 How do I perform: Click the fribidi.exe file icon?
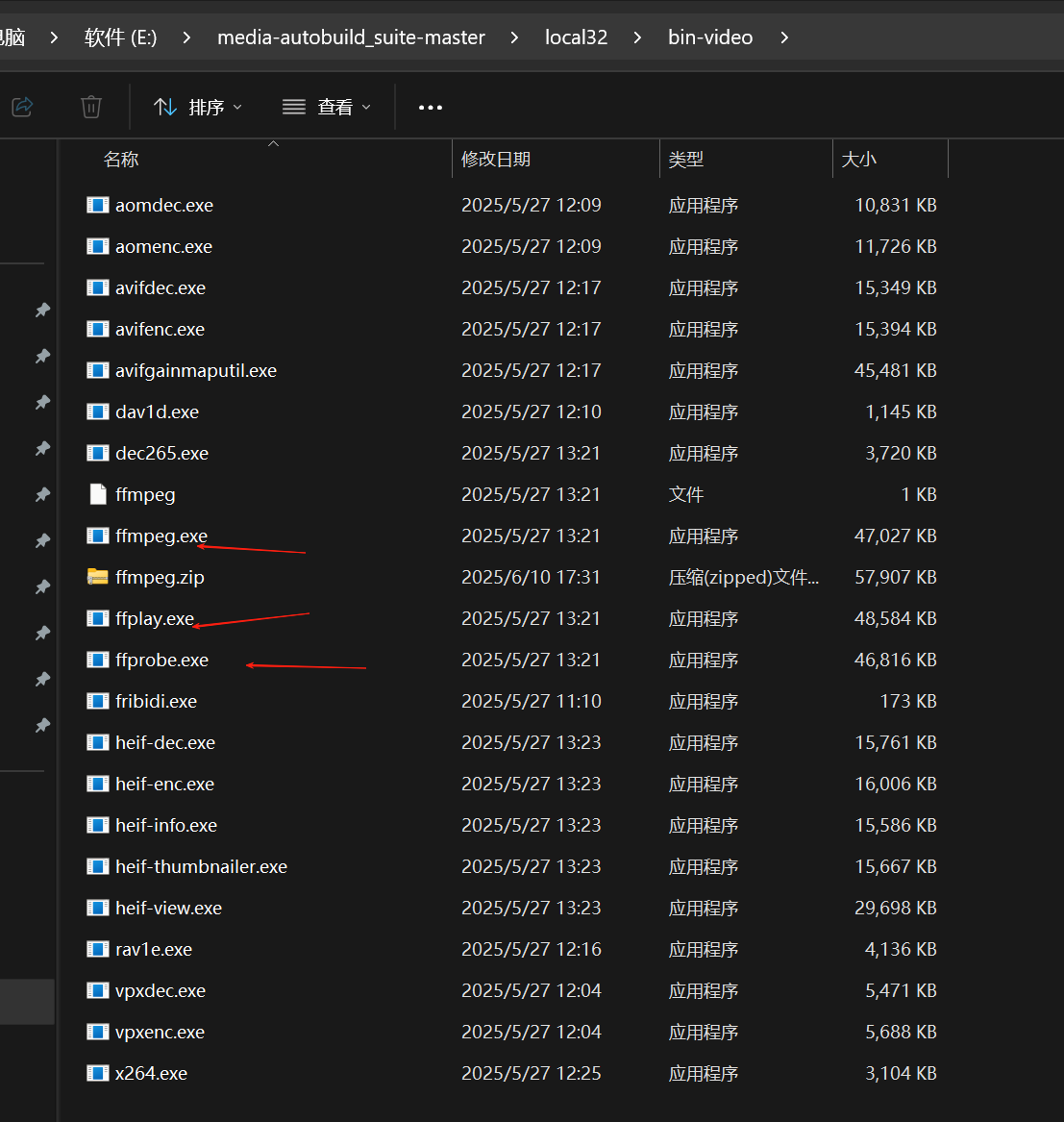pyautogui.click(x=97, y=701)
